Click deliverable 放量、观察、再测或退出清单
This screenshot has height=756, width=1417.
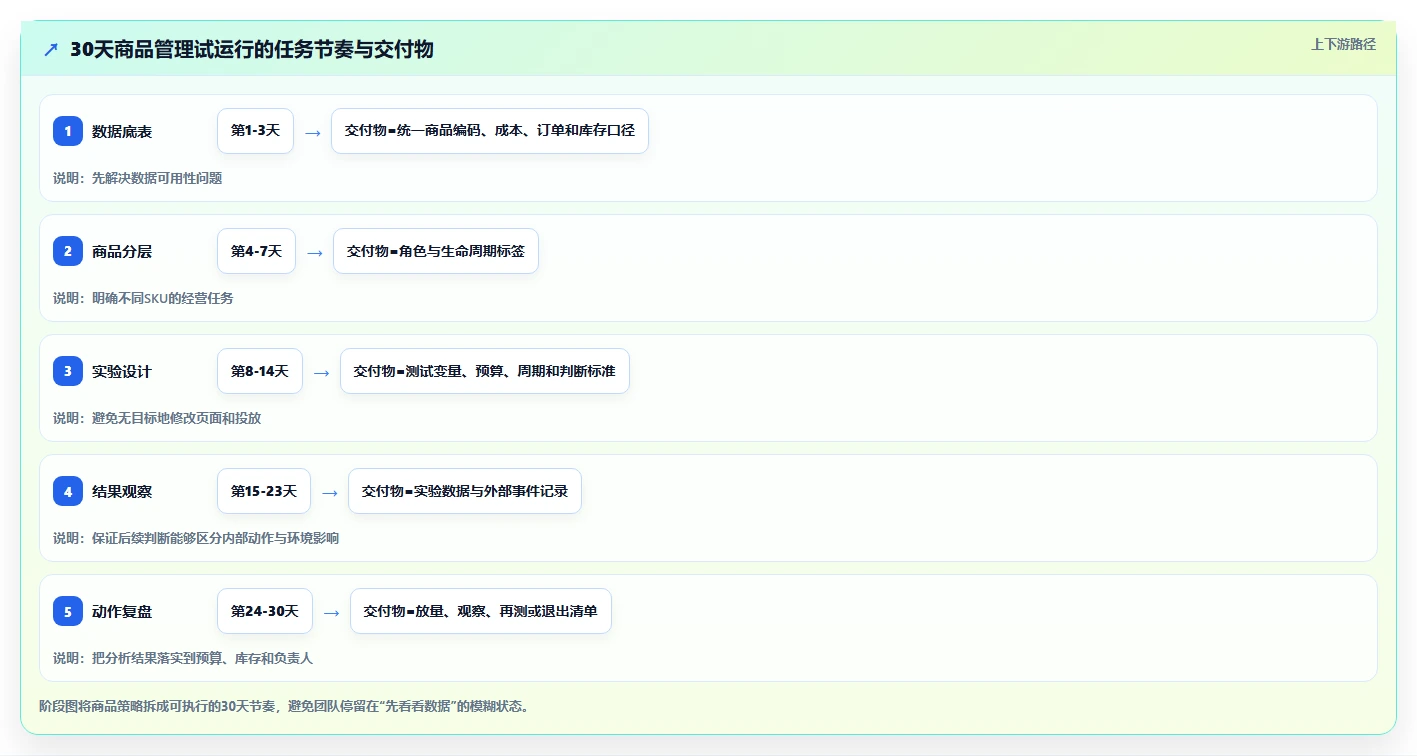(x=481, y=611)
